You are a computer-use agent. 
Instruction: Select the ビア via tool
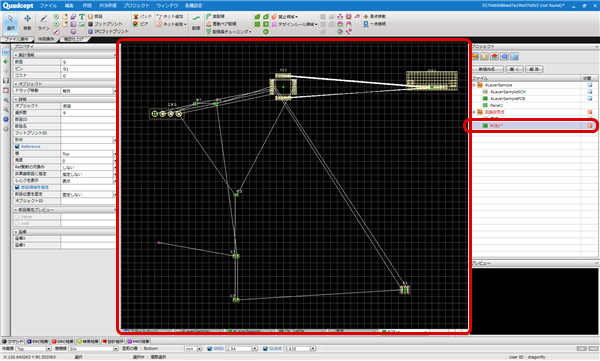(140, 24)
